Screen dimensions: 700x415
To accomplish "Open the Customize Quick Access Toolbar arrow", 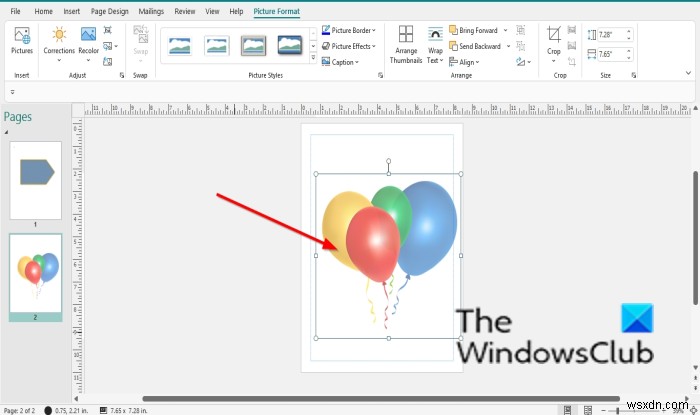I will point(12,92).
